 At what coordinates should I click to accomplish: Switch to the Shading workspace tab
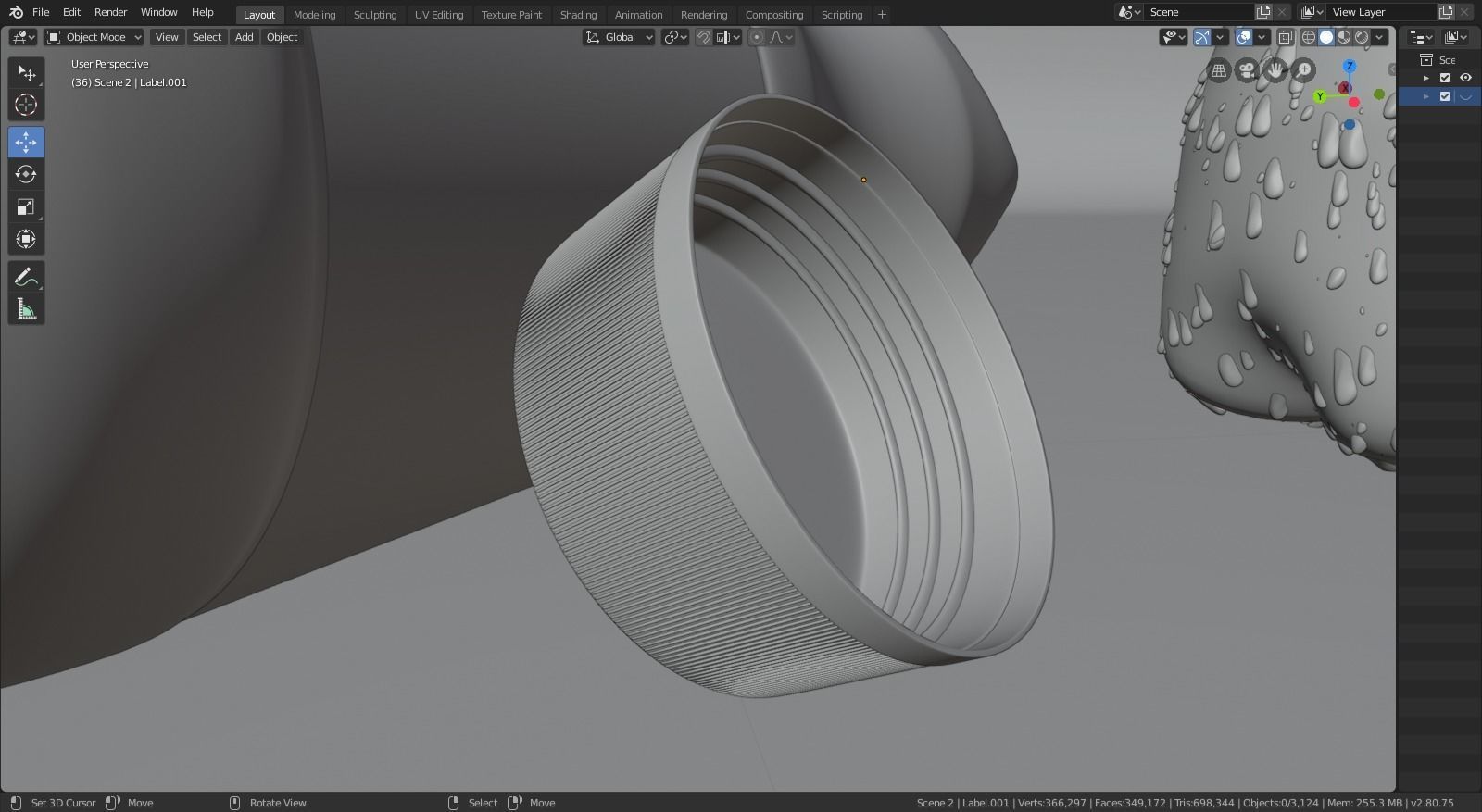point(578,15)
